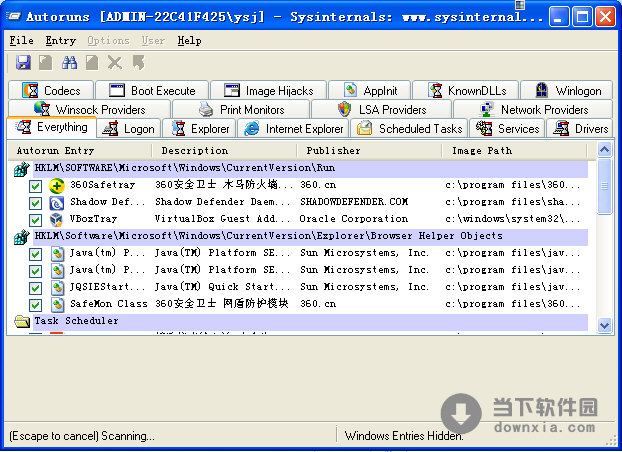The image size is (622, 452).
Task: Click the Delete X toolbar icon
Action: click(115, 63)
